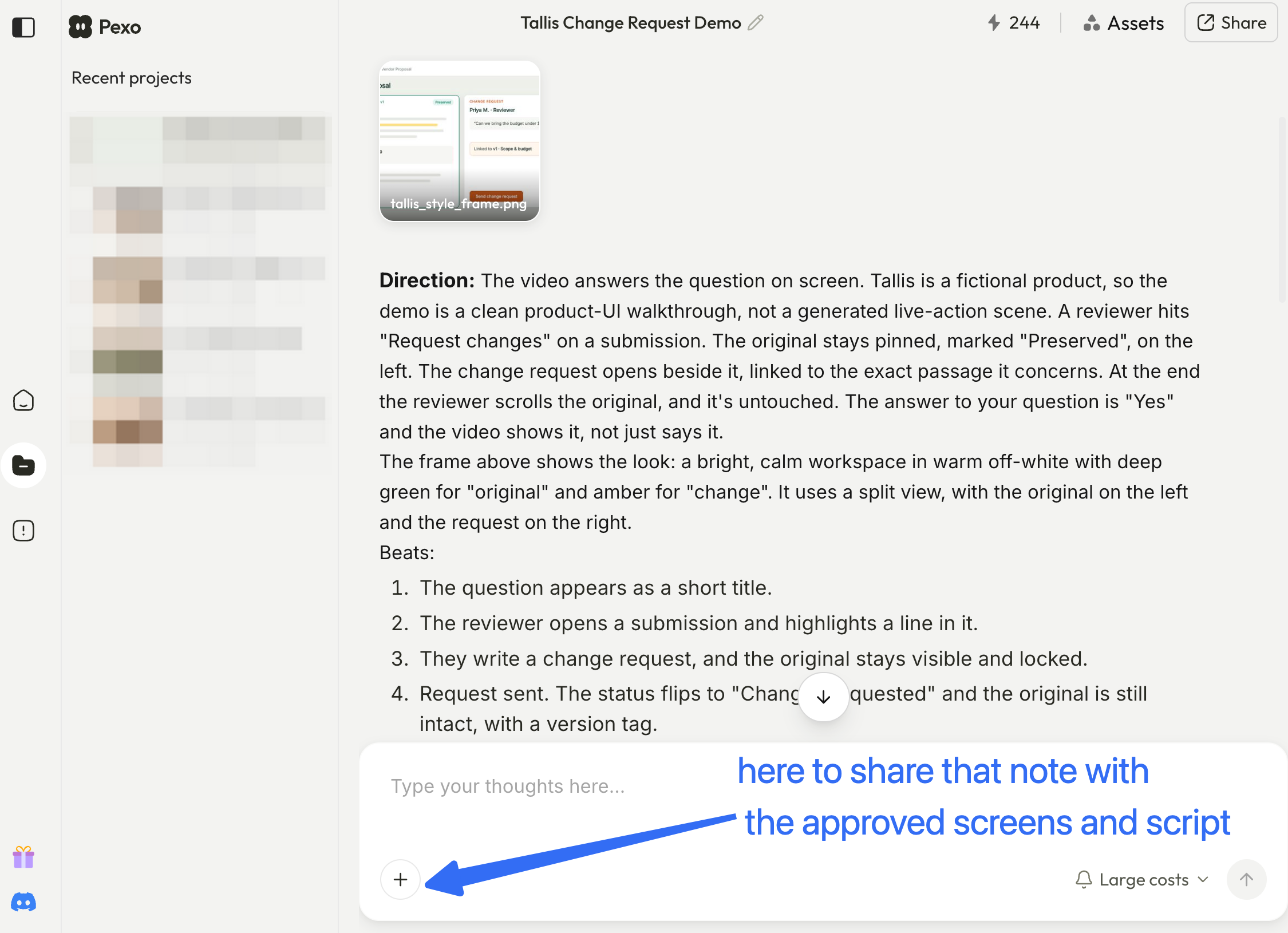Open the Discord community icon
The image size is (1288, 933).
click(23, 902)
